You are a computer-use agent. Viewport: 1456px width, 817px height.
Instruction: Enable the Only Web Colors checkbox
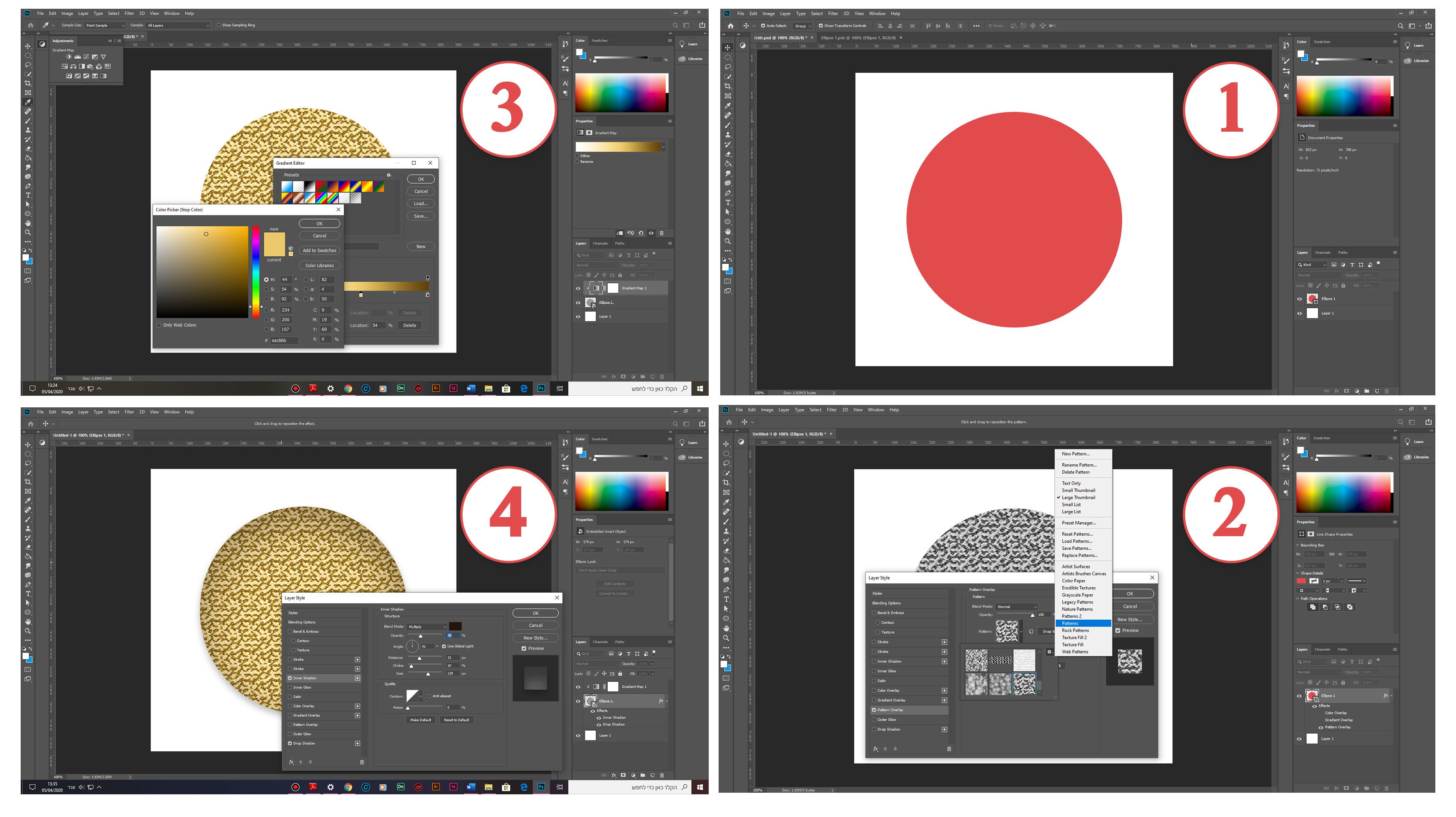click(x=159, y=325)
